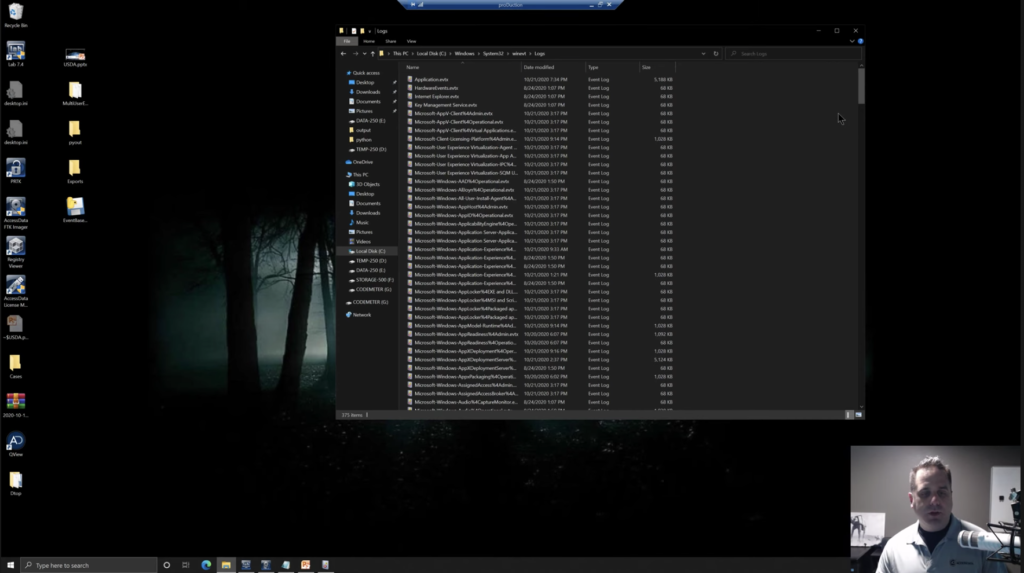
Task: Open the View ribbon tab
Action: (411, 41)
